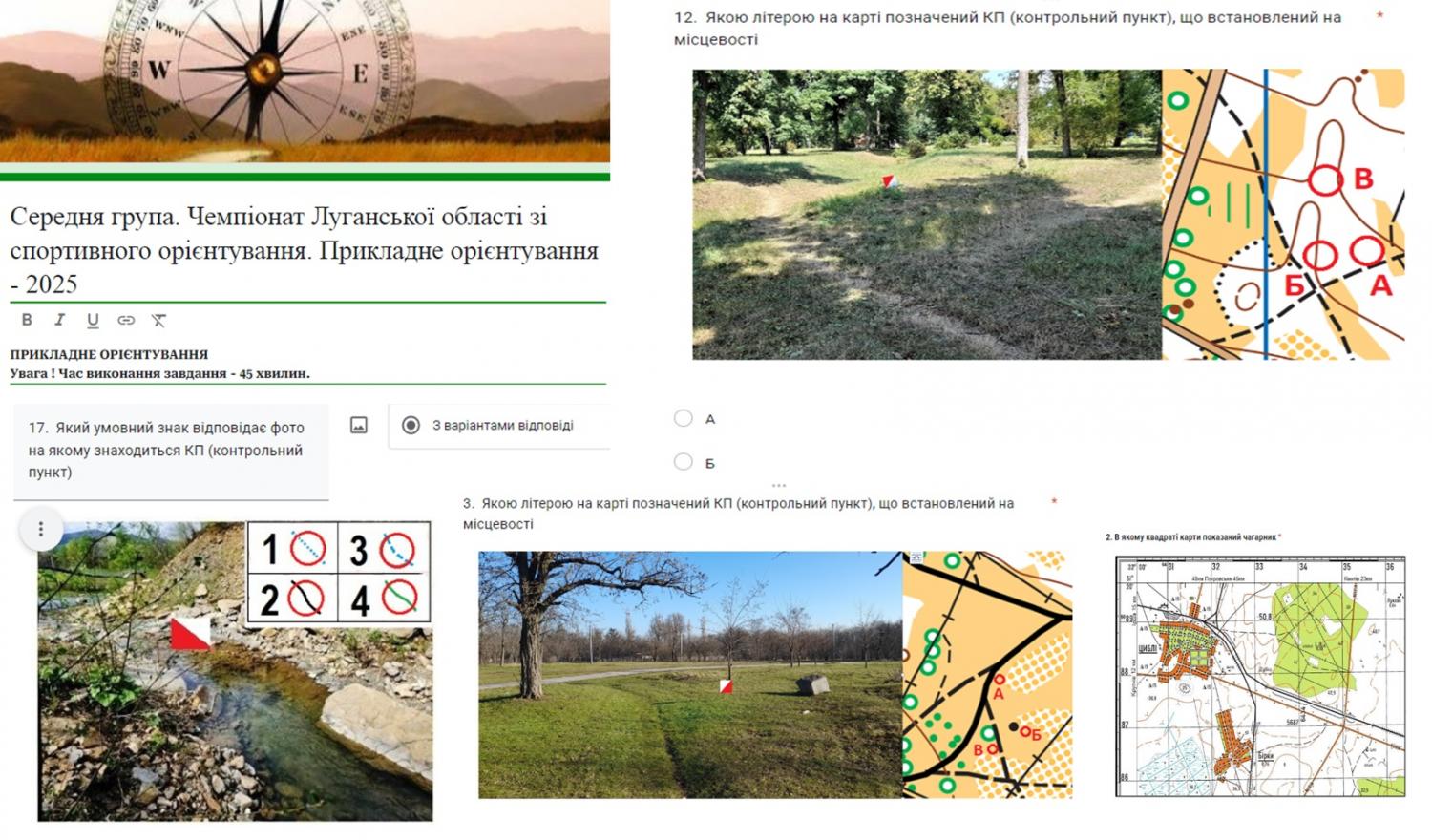Clear text formatting with remove-format icon
The image size is (1432, 840).
[x=159, y=321]
